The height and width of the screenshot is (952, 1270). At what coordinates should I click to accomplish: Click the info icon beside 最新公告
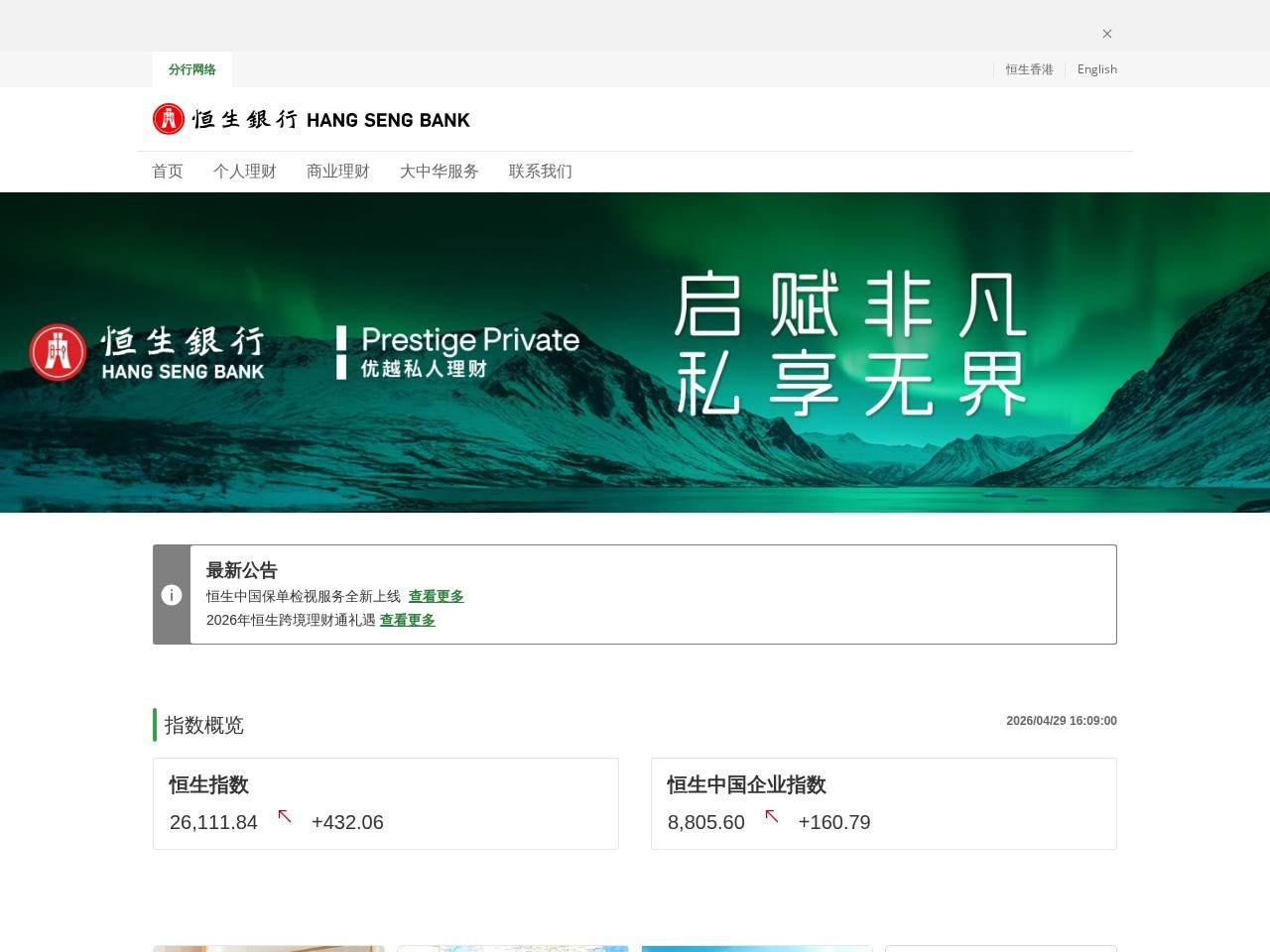(172, 595)
